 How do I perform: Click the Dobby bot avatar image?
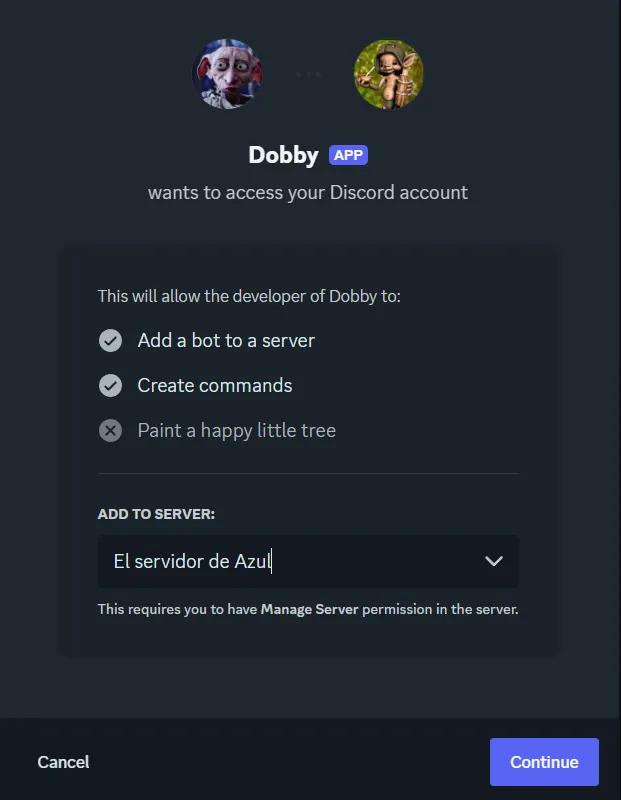(x=227, y=74)
